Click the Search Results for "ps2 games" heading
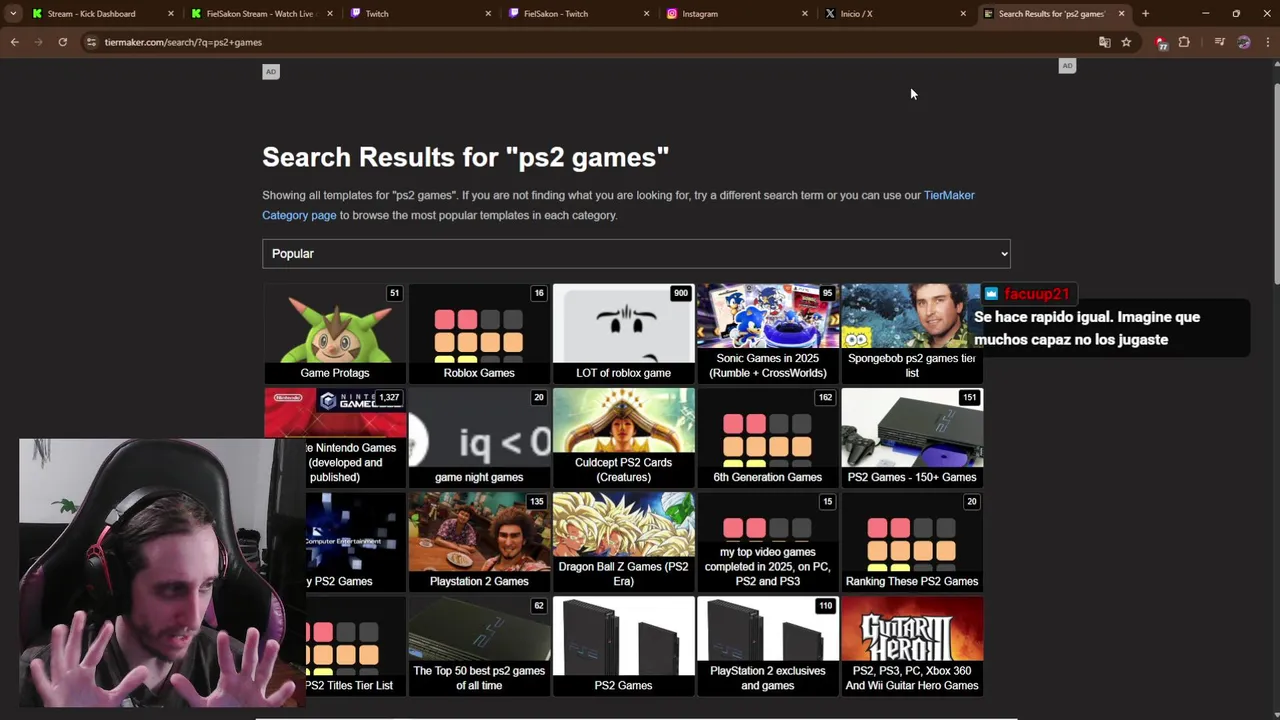 point(465,157)
